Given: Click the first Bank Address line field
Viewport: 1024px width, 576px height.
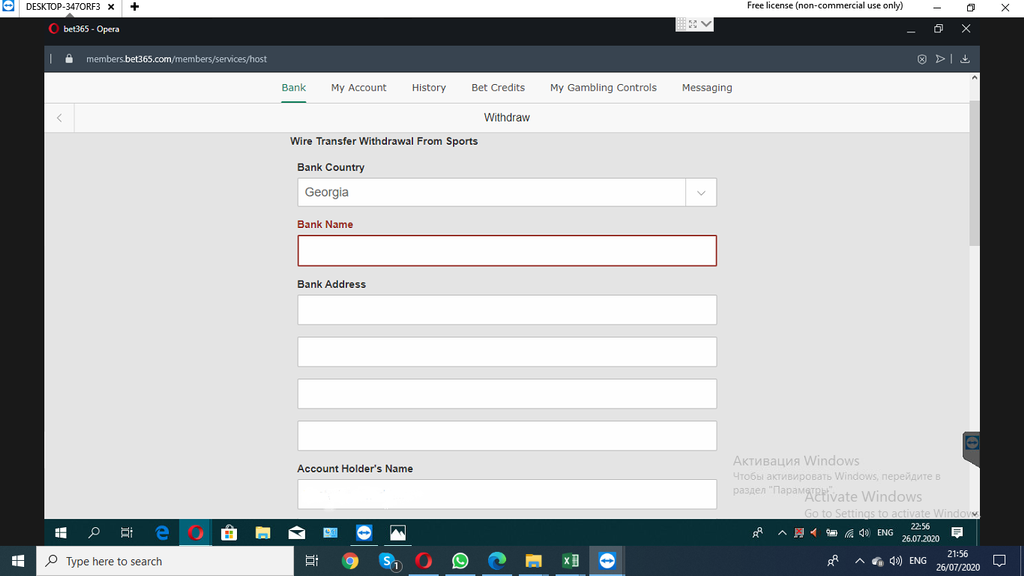Looking at the screenshot, I should pyautogui.click(x=507, y=310).
